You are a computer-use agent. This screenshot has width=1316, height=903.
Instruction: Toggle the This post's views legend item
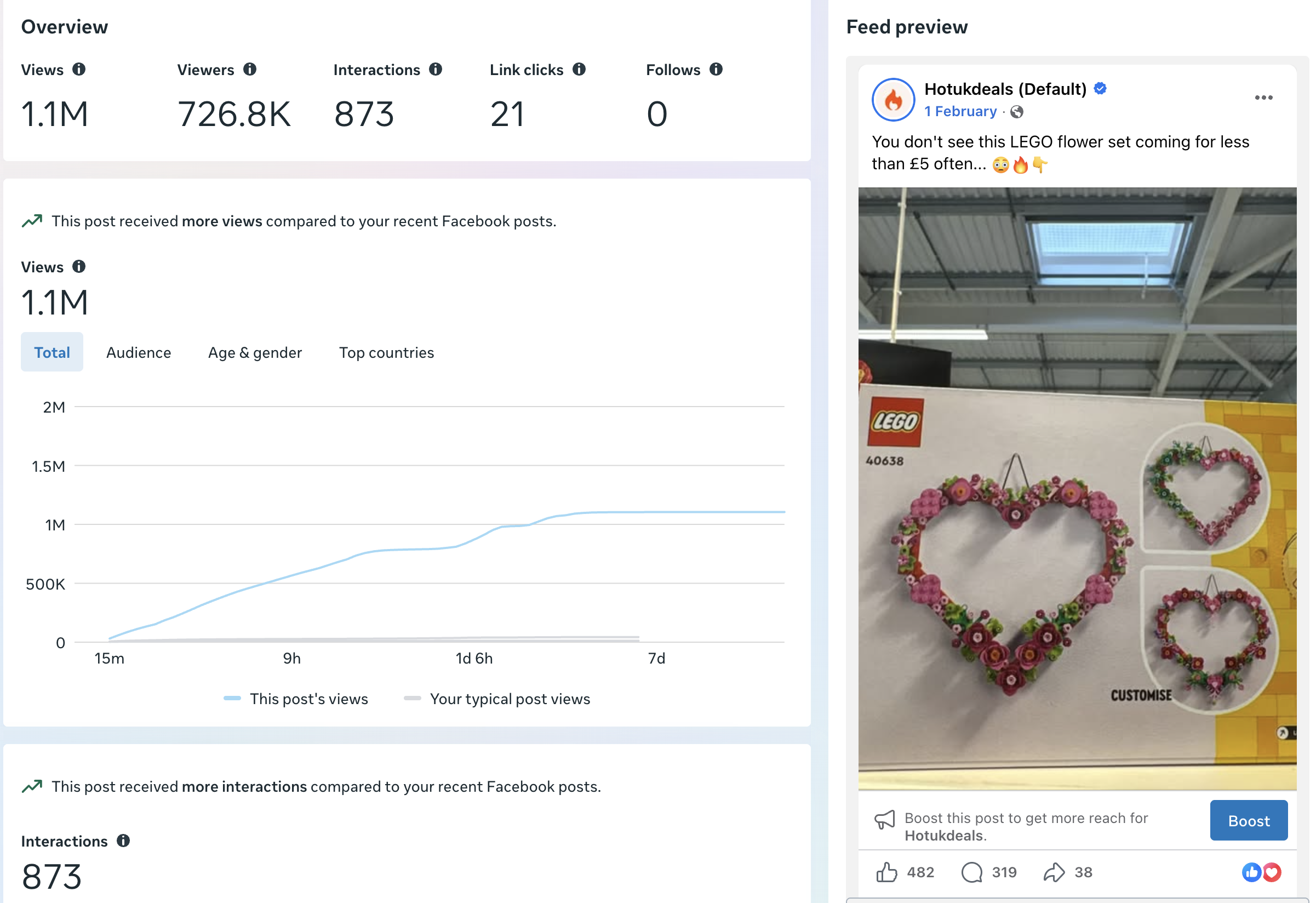(296, 699)
